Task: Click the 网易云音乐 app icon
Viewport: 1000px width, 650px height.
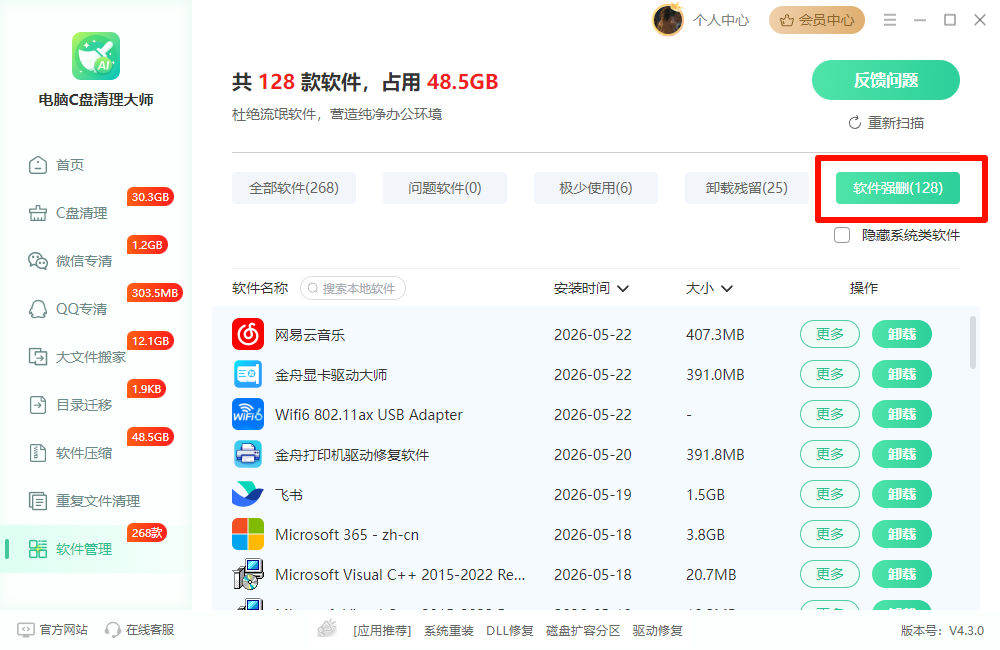Action: pos(247,334)
